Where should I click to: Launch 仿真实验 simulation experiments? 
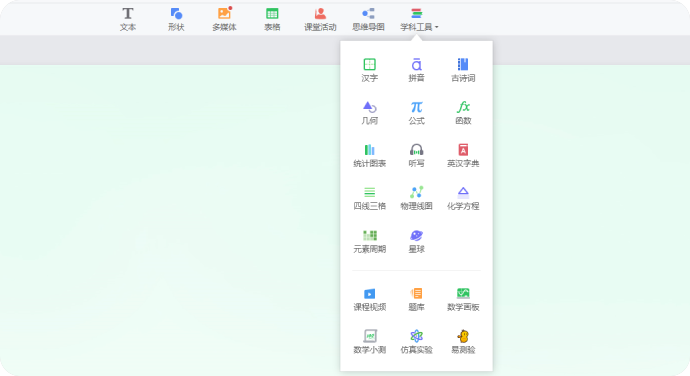pos(416,342)
